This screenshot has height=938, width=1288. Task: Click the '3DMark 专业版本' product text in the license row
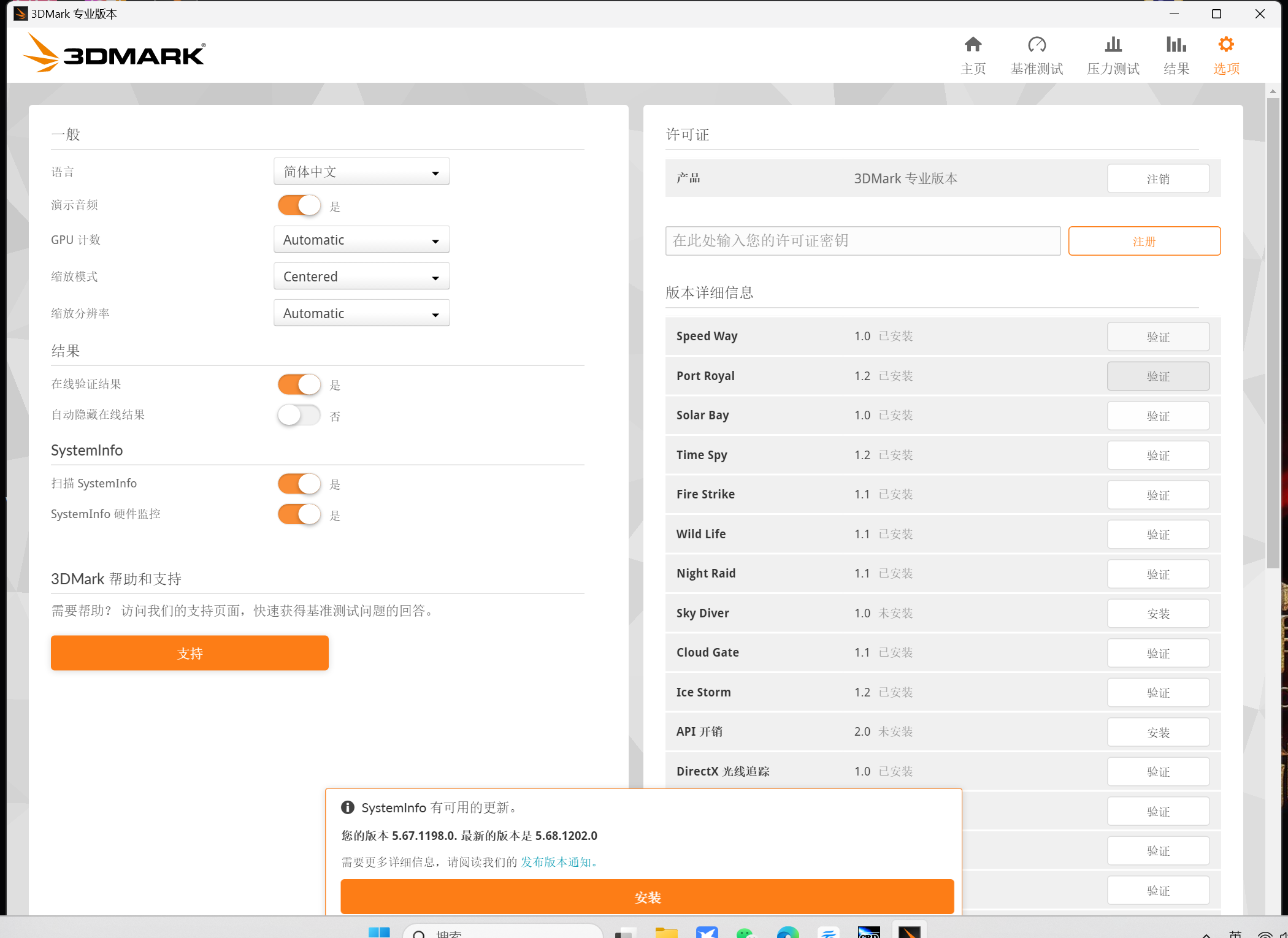point(905,178)
